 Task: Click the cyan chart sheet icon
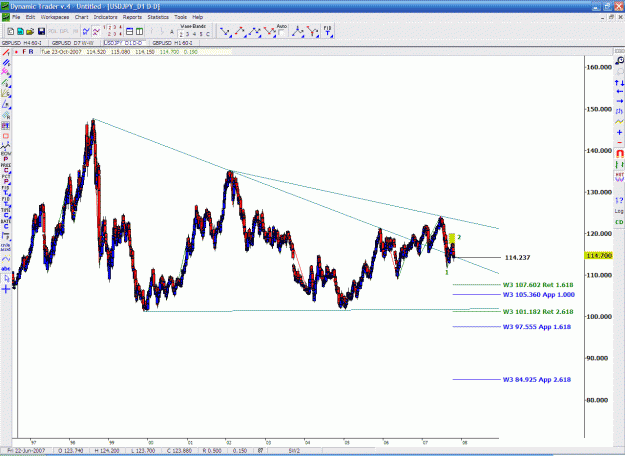20,31
